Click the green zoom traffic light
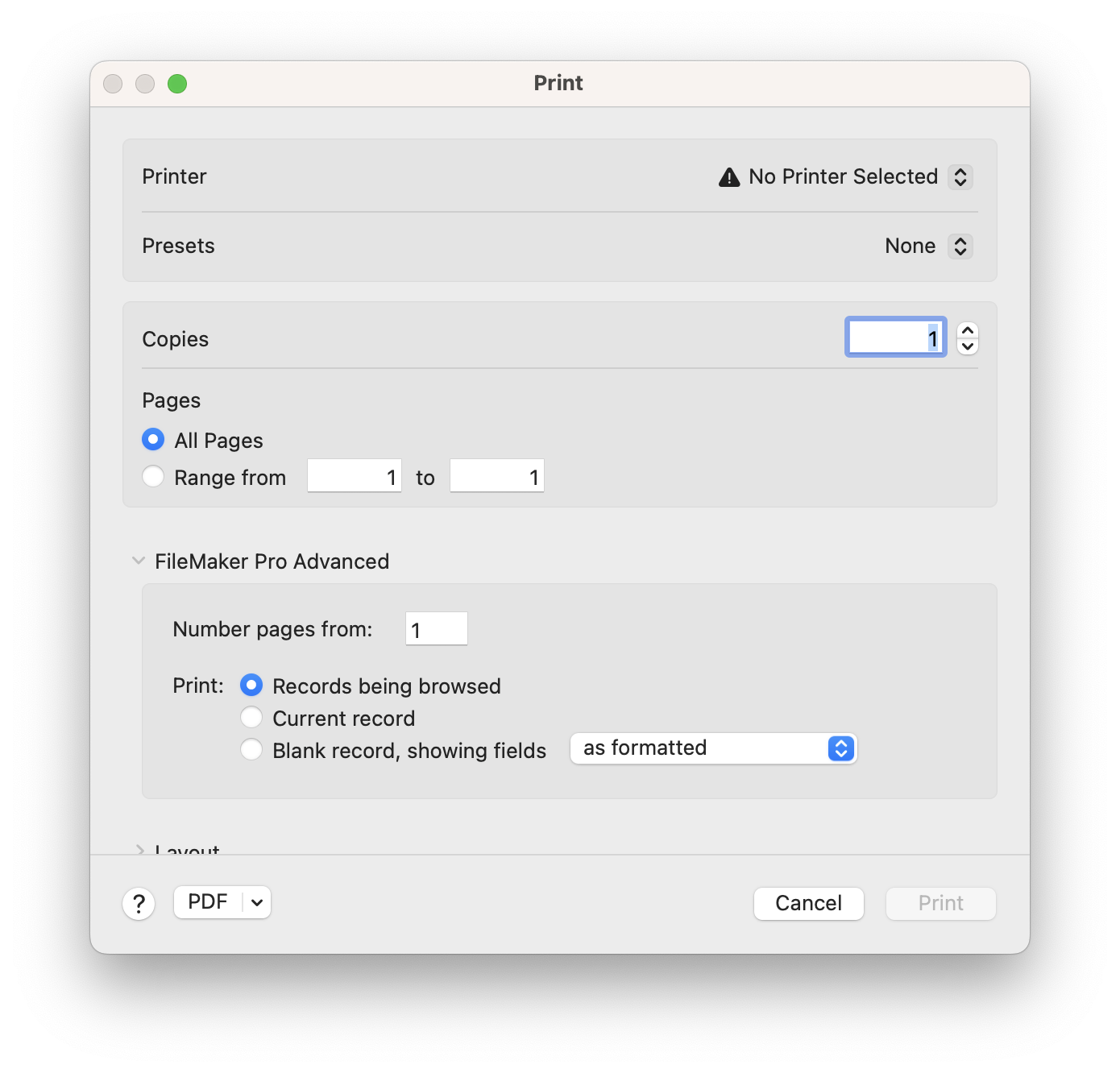The width and height of the screenshot is (1120, 1073). (x=177, y=83)
